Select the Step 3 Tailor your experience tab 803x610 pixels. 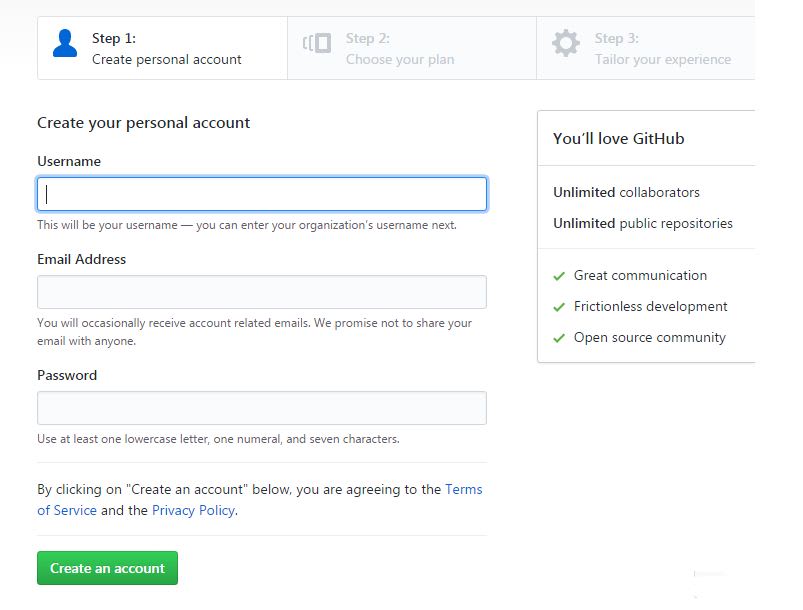tap(646, 48)
